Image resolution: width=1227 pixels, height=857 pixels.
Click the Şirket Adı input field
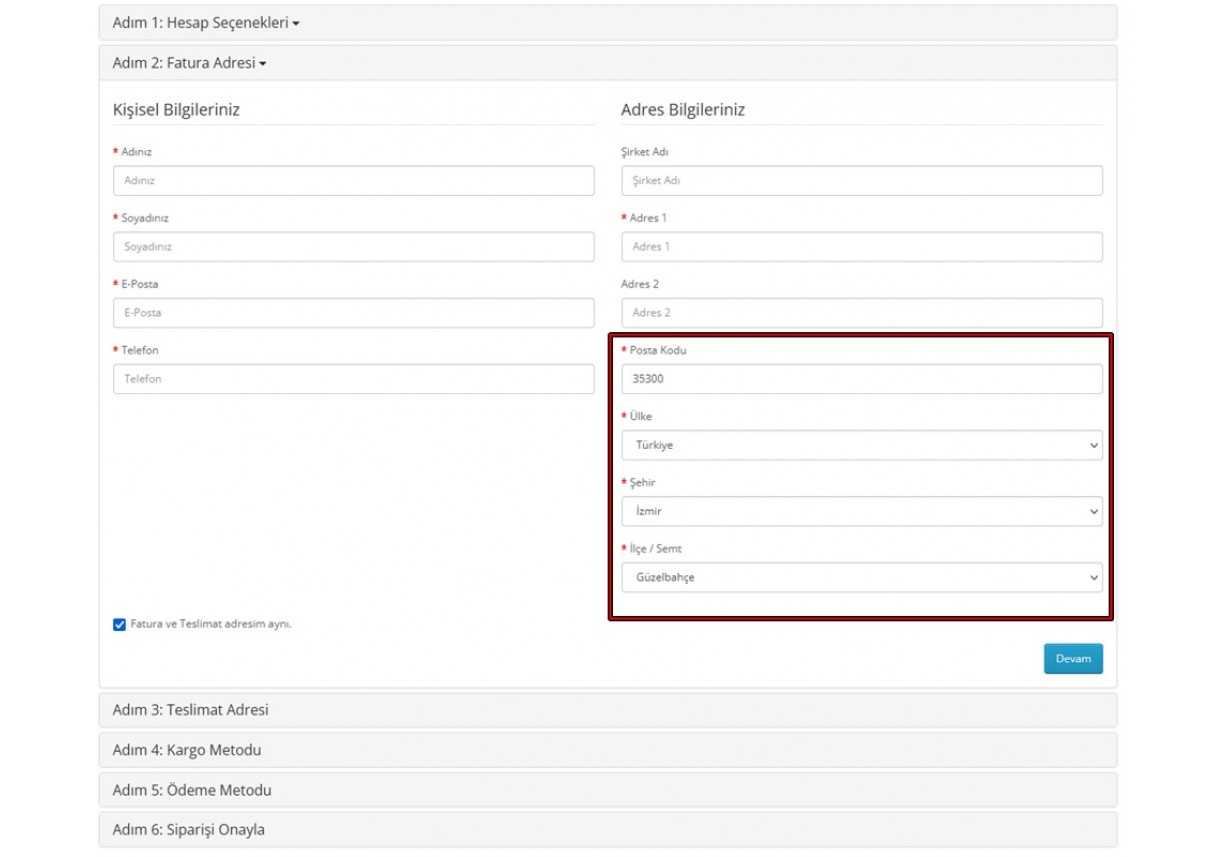click(x=860, y=180)
